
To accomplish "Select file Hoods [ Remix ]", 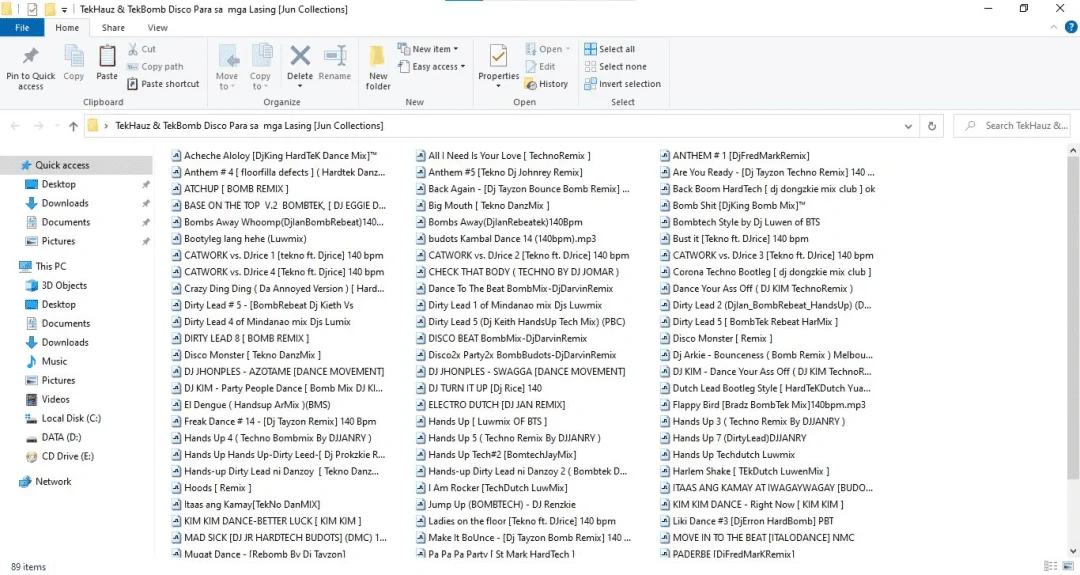I will [218, 488].
